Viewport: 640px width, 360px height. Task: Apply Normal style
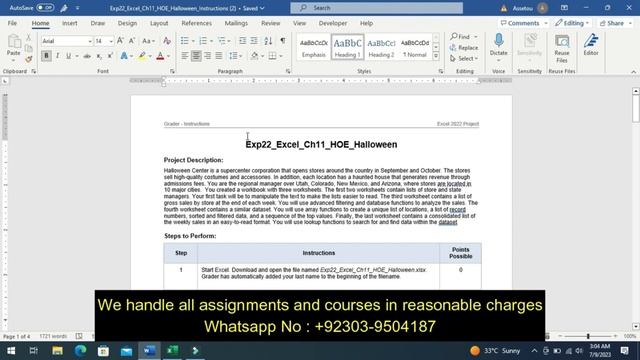tap(415, 47)
